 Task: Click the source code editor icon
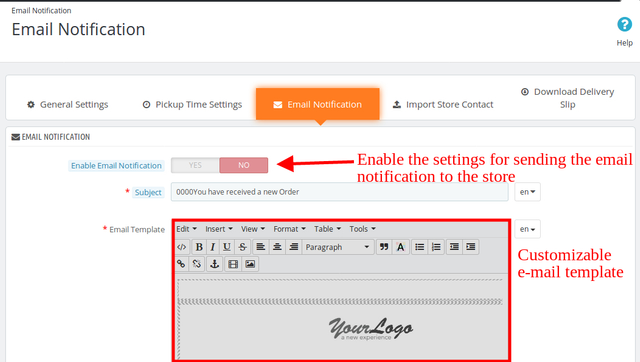[x=182, y=247]
